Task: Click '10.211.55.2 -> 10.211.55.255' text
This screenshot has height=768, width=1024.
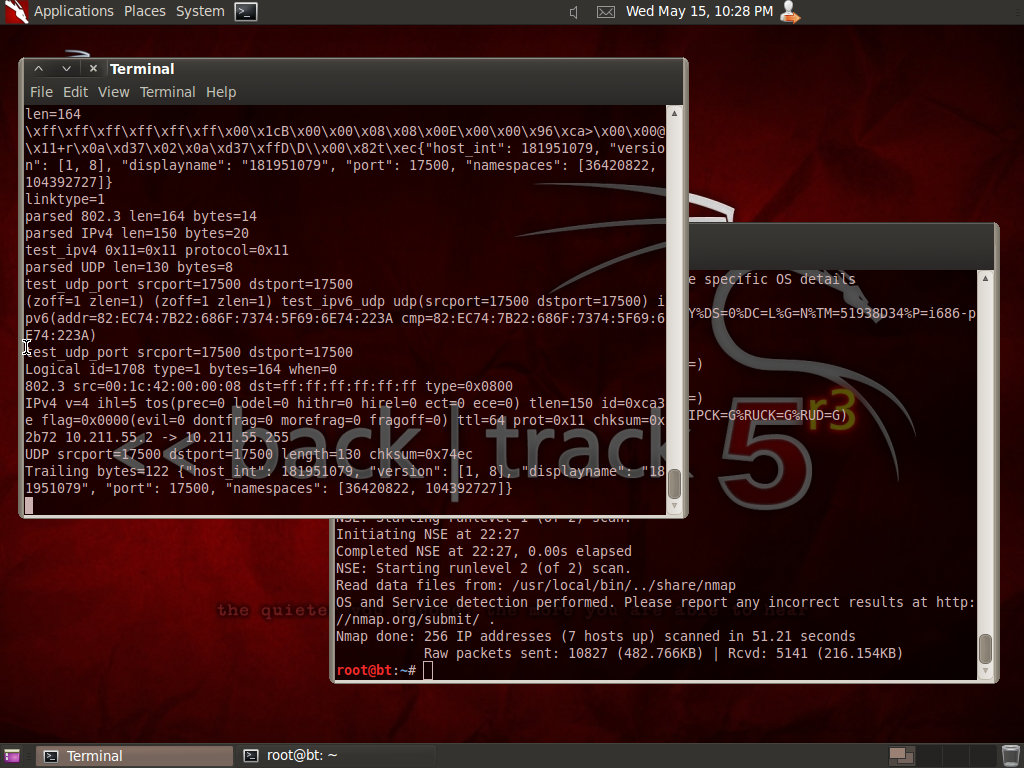Action: (177, 437)
